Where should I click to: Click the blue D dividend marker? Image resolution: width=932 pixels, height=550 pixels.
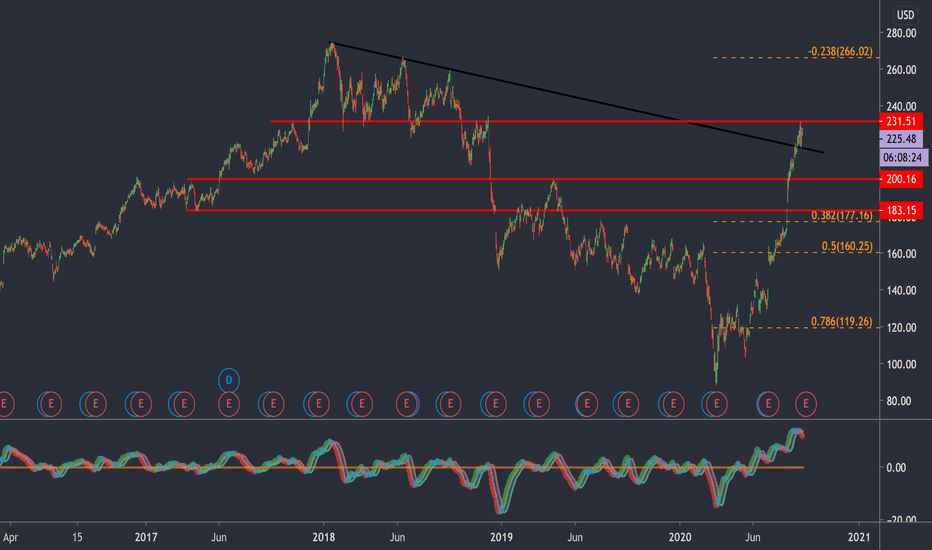point(229,381)
